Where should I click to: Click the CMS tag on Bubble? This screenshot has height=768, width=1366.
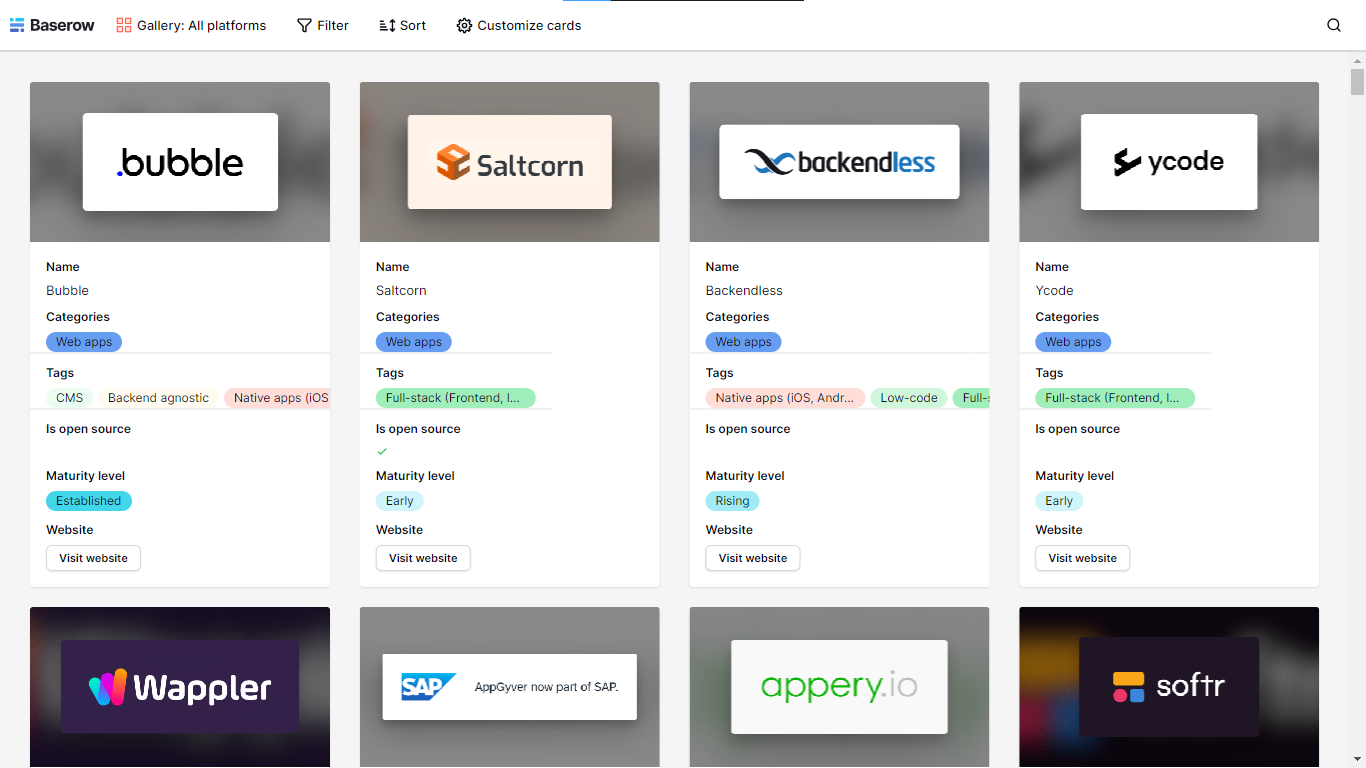(x=70, y=398)
